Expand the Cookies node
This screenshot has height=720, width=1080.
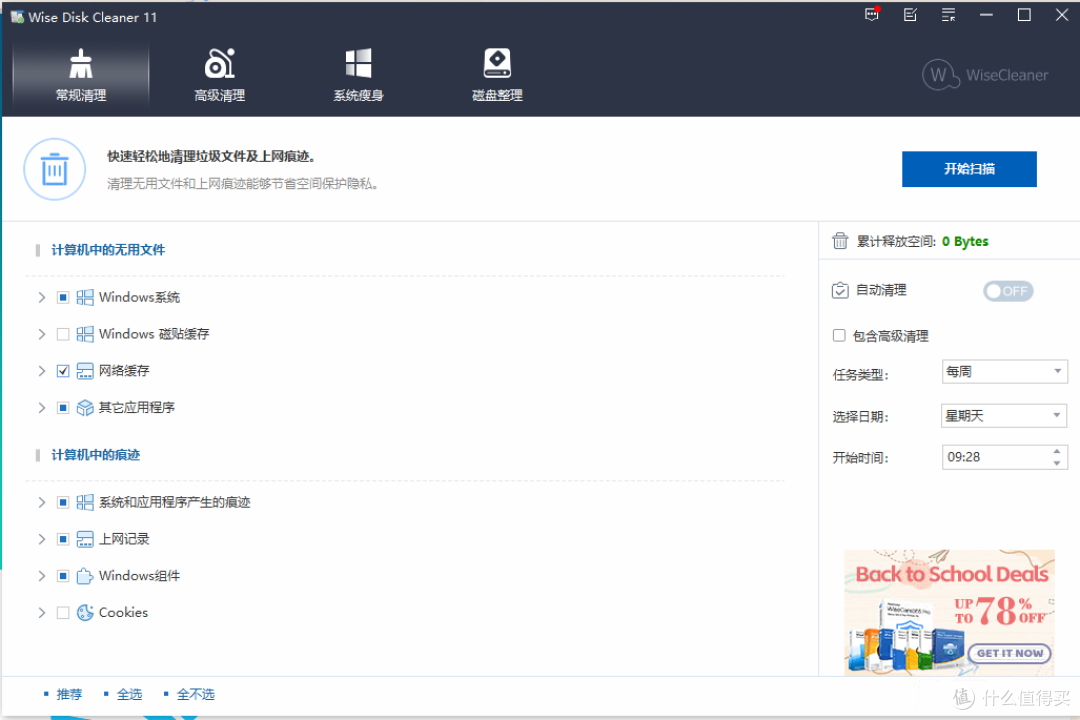coord(41,613)
